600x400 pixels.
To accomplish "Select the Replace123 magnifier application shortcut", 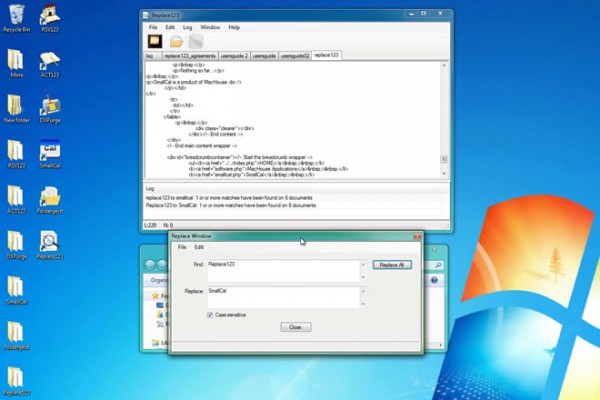I will tap(50, 245).
